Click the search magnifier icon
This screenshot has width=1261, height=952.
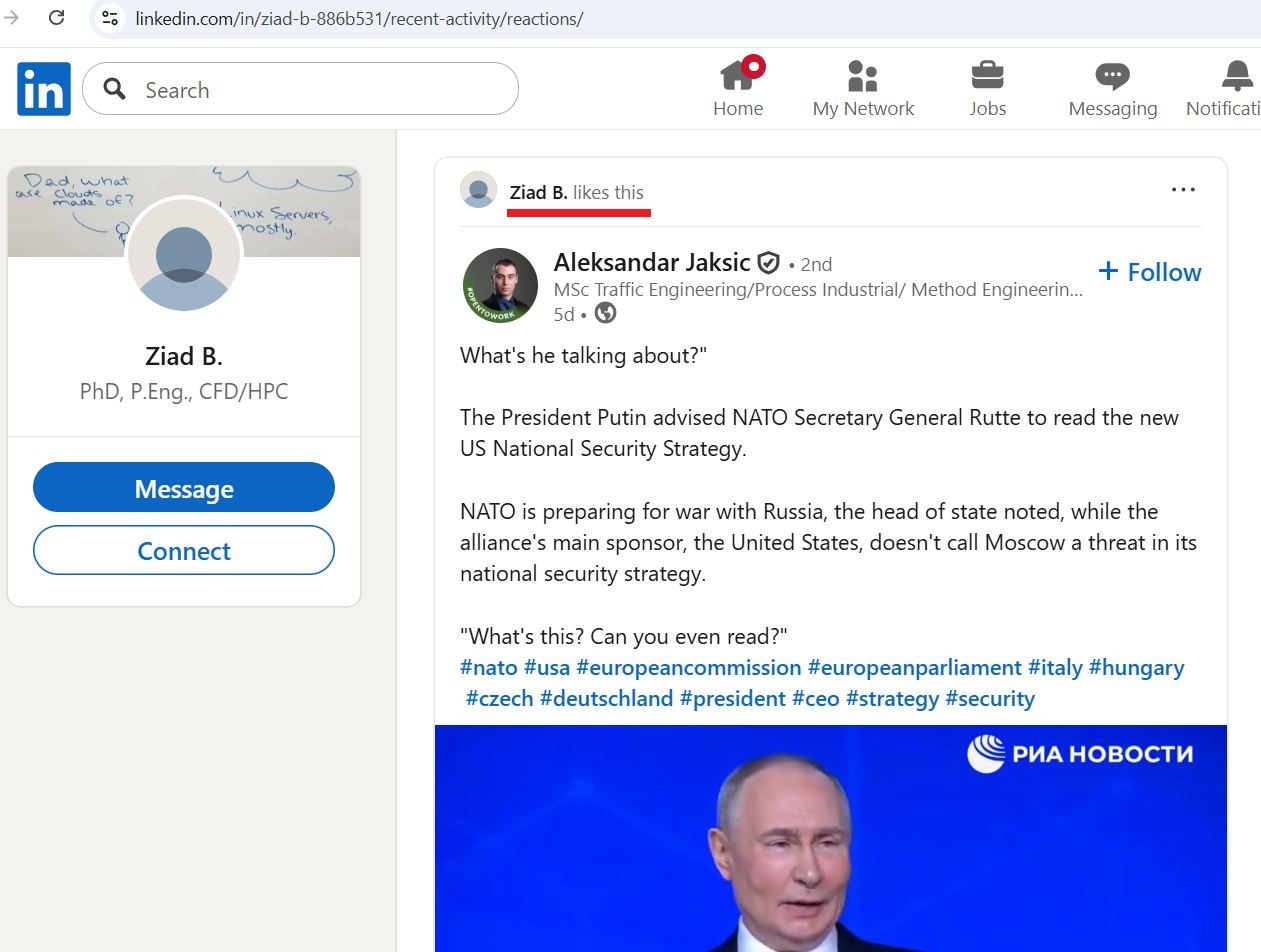click(x=113, y=89)
